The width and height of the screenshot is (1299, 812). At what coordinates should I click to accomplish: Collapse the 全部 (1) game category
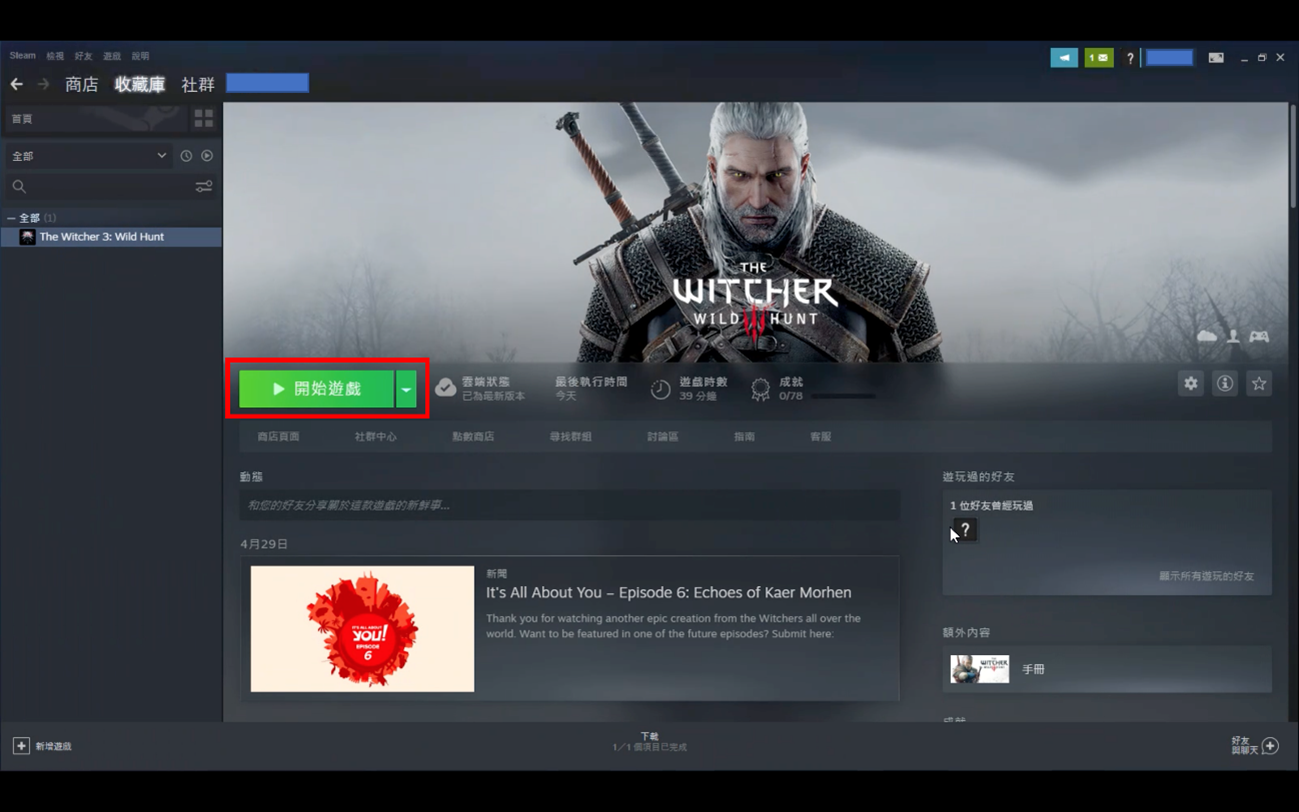(11, 218)
